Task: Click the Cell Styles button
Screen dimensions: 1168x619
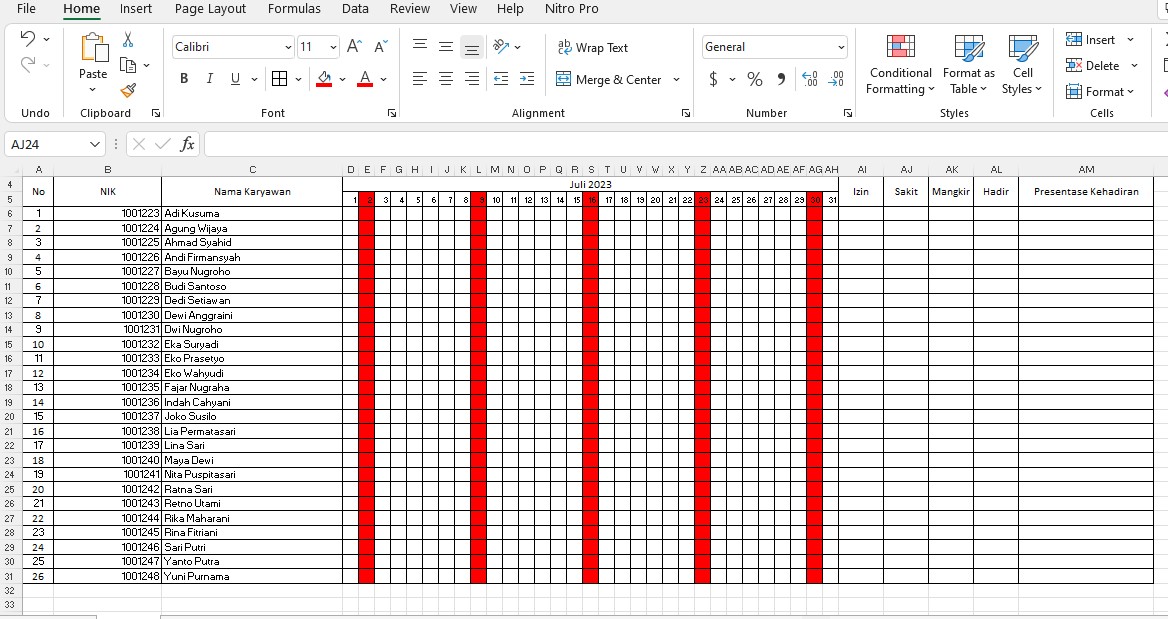Action: (1022, 65)
